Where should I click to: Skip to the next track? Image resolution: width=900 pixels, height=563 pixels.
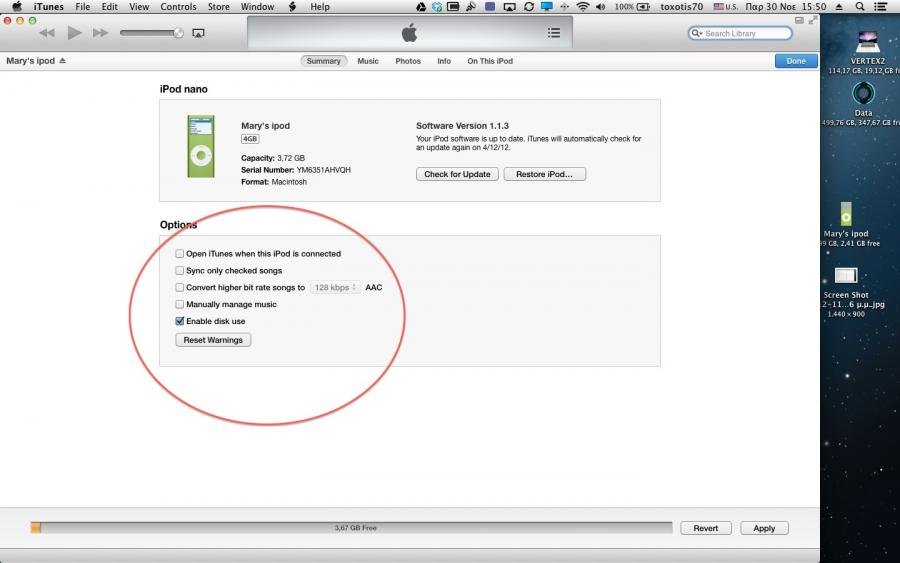(x=100, y=33)
